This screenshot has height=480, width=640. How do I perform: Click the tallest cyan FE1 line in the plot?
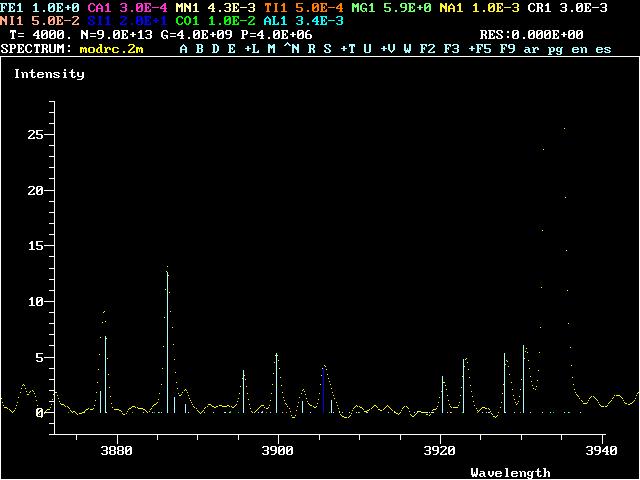point(167,342)
